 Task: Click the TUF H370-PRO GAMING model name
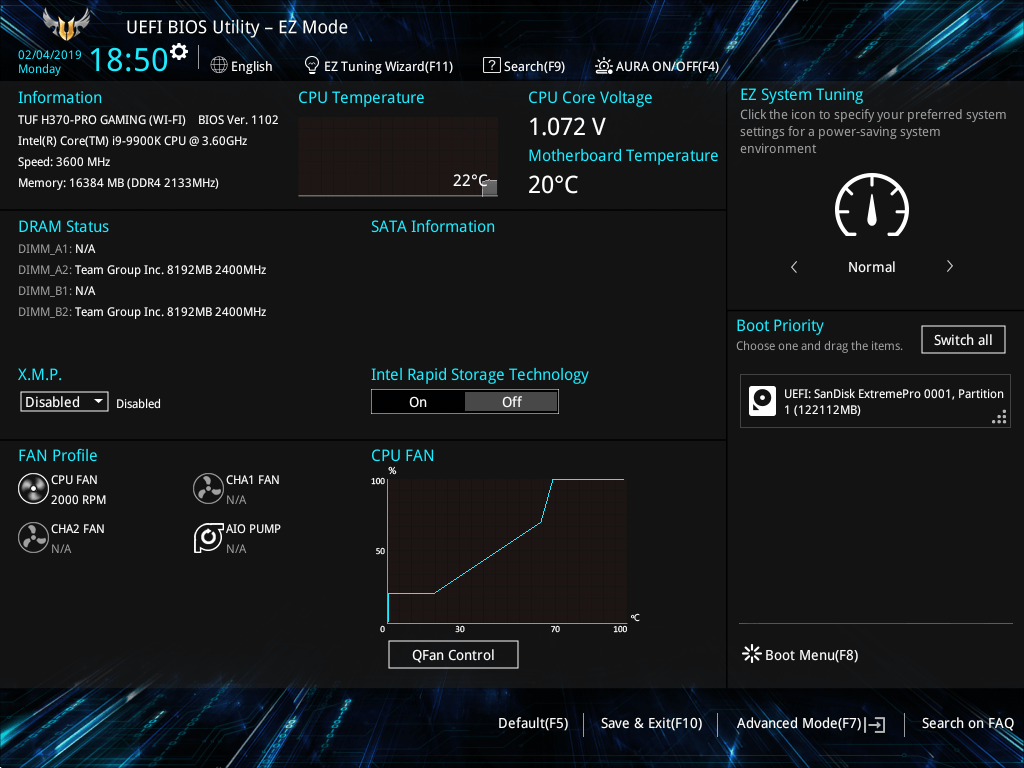(102, 120)
